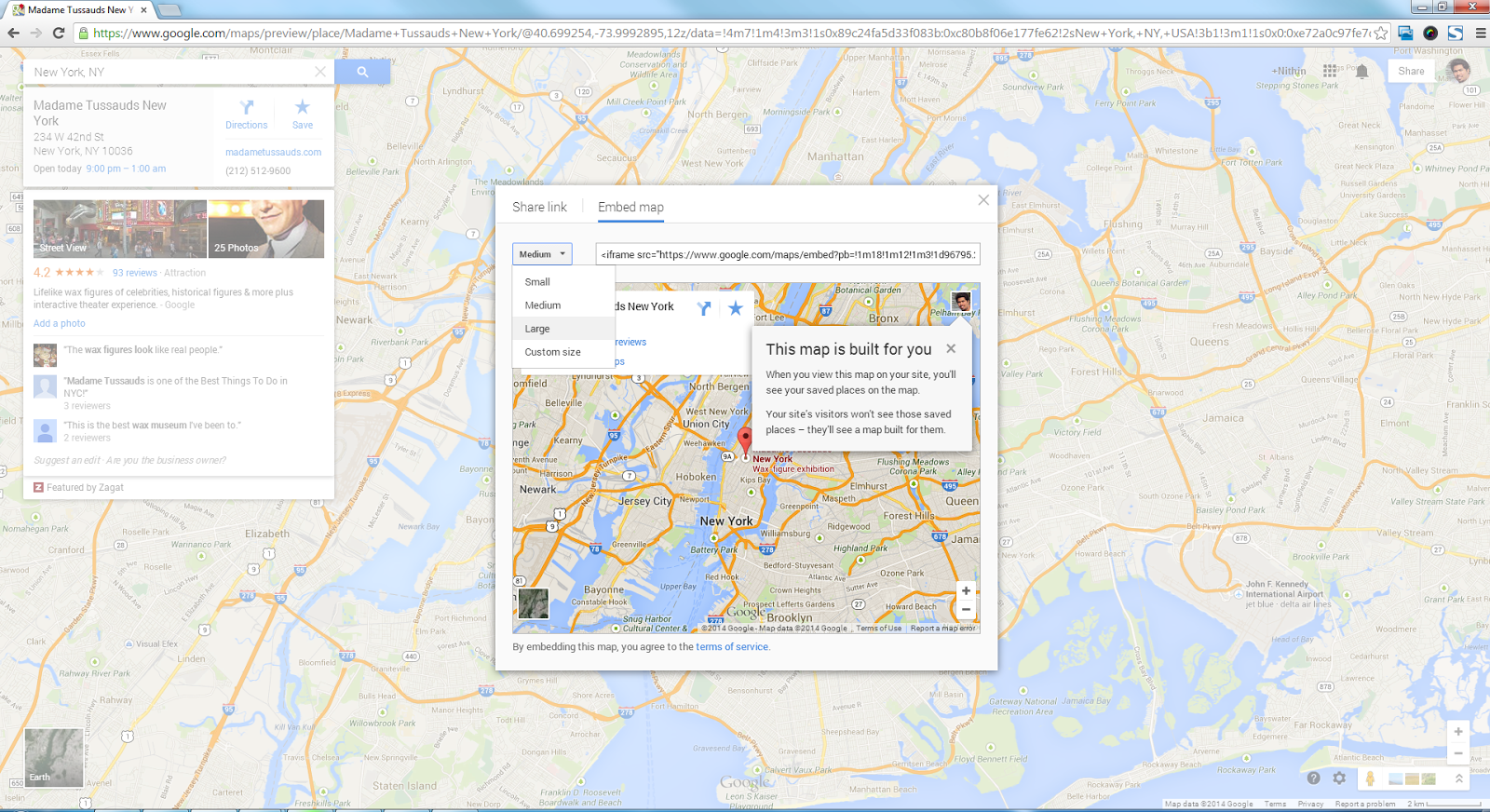Click the image capture extension icon
This screenshot has width=1490, height=812.
(1405, 33)
